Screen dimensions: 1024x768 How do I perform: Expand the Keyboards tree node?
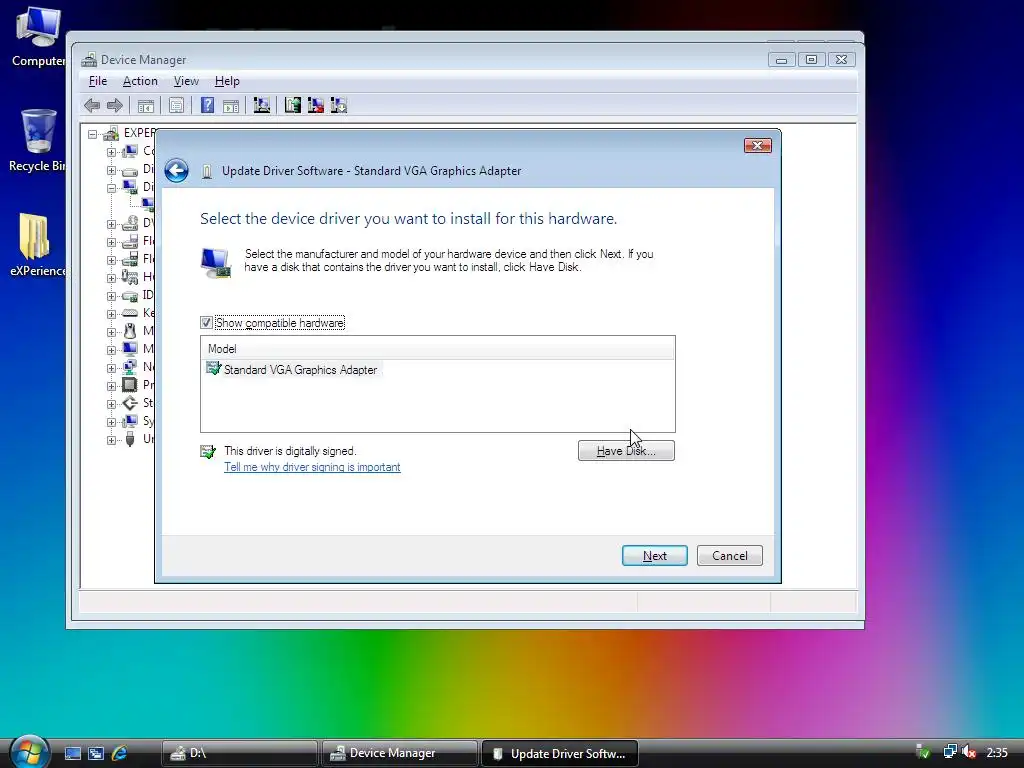coord(111,313)
